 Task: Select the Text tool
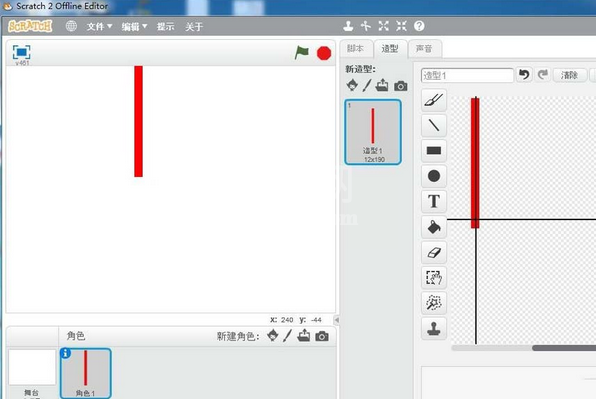tap(434, 201)
